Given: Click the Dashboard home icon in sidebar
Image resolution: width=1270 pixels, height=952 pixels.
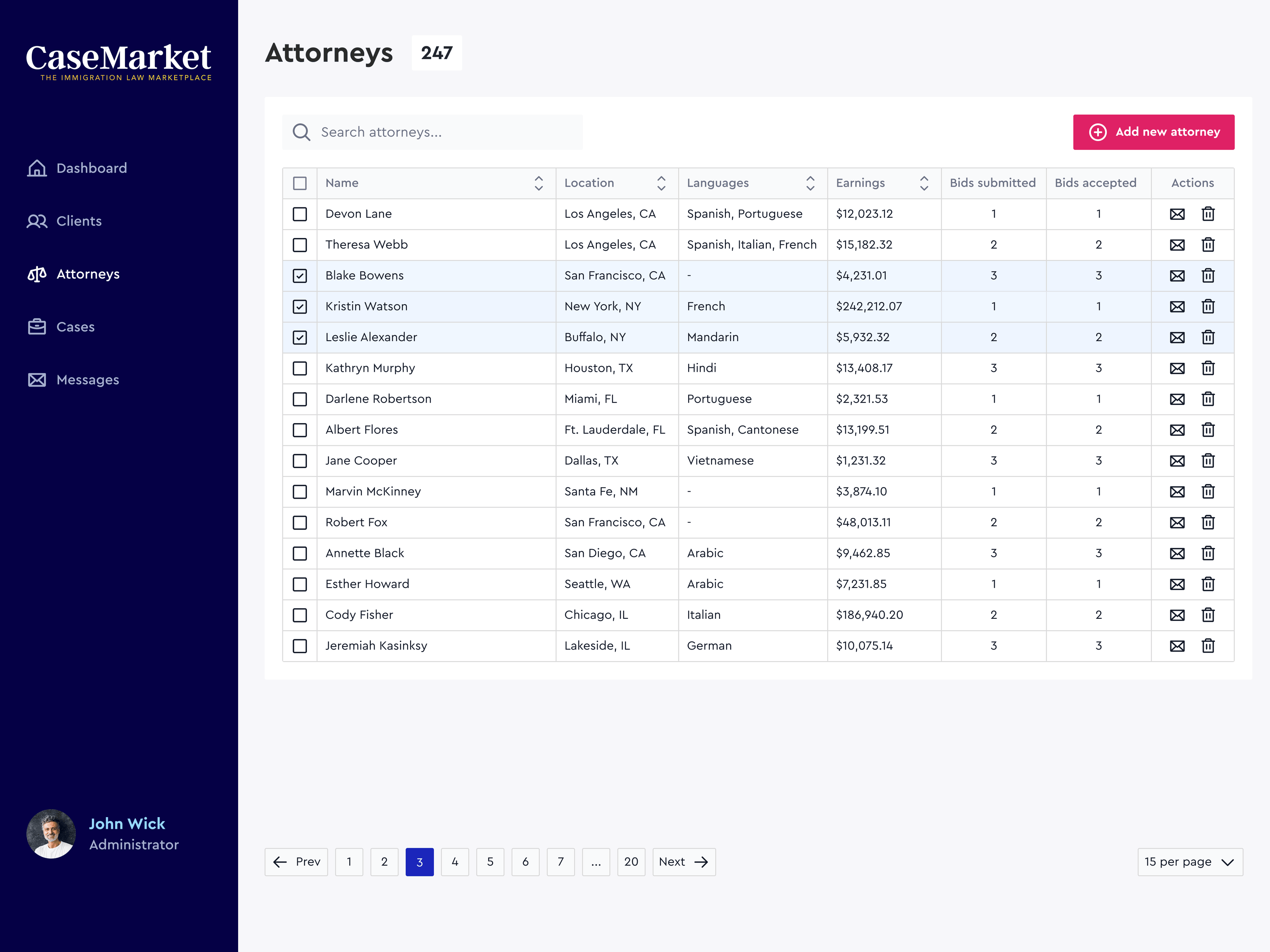Looking at the screenshot, I should point(37,168).
